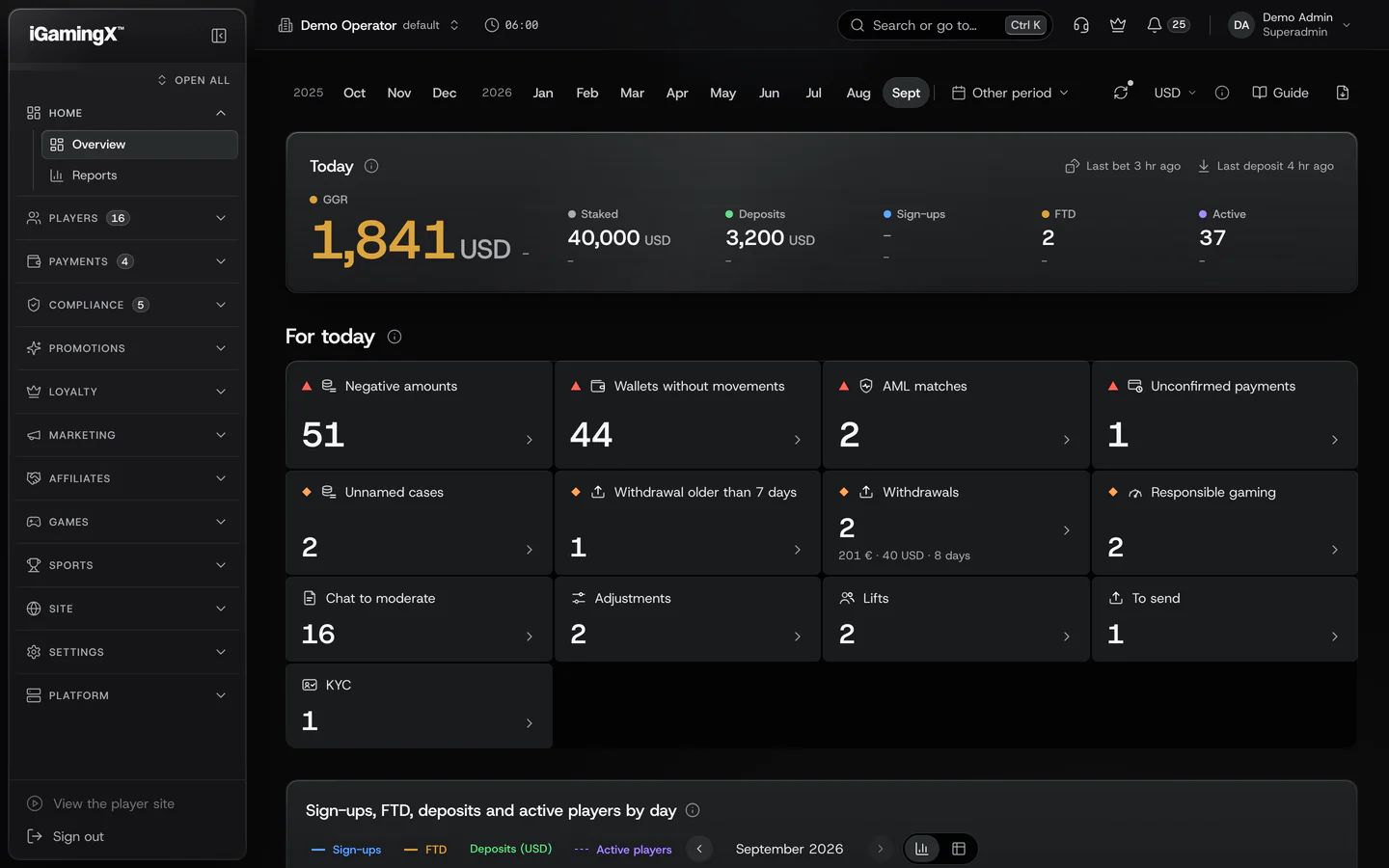The width and height of the screenshot is (1389, 868).
Task: Collapse the Home menu section
Action: coord(127,113)
